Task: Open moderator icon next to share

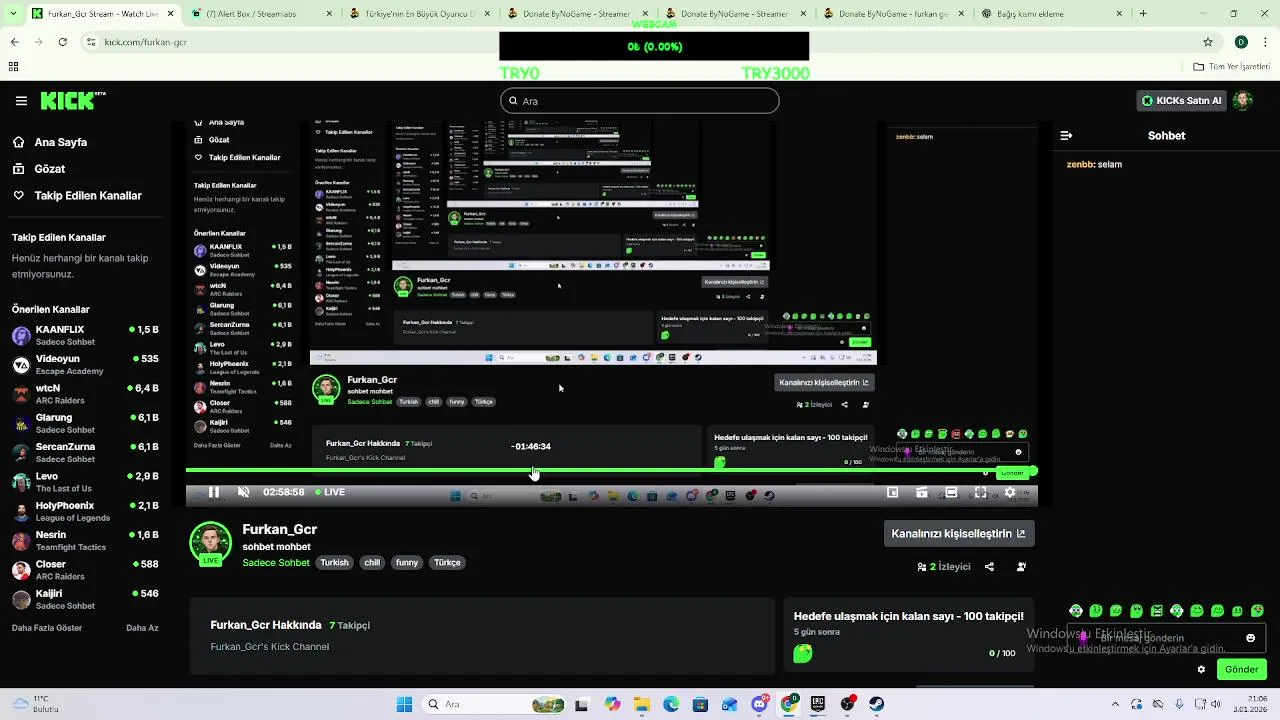Action: [x=1021, y=567]
